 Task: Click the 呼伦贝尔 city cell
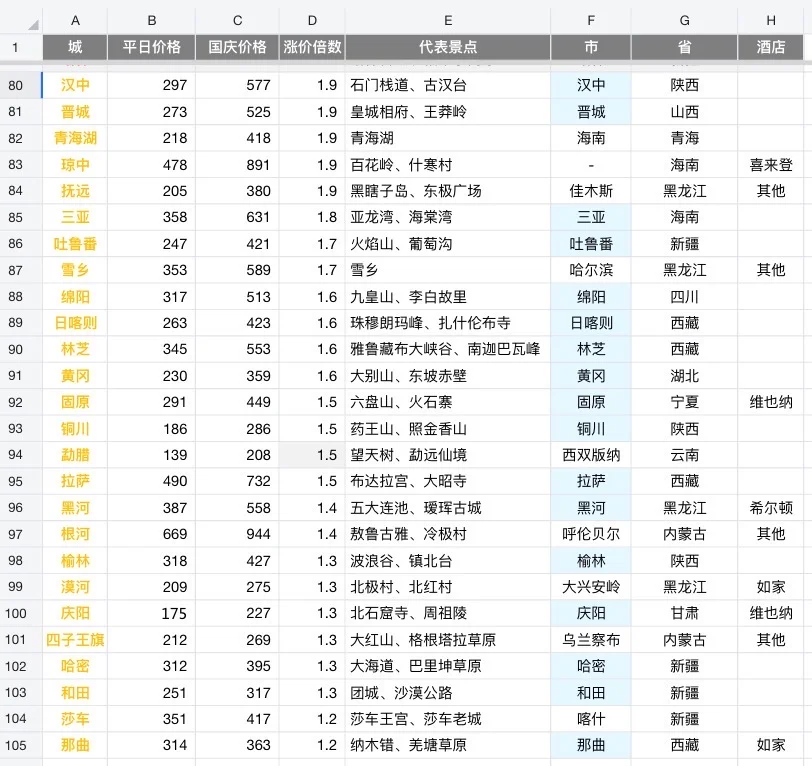(591, 534)
